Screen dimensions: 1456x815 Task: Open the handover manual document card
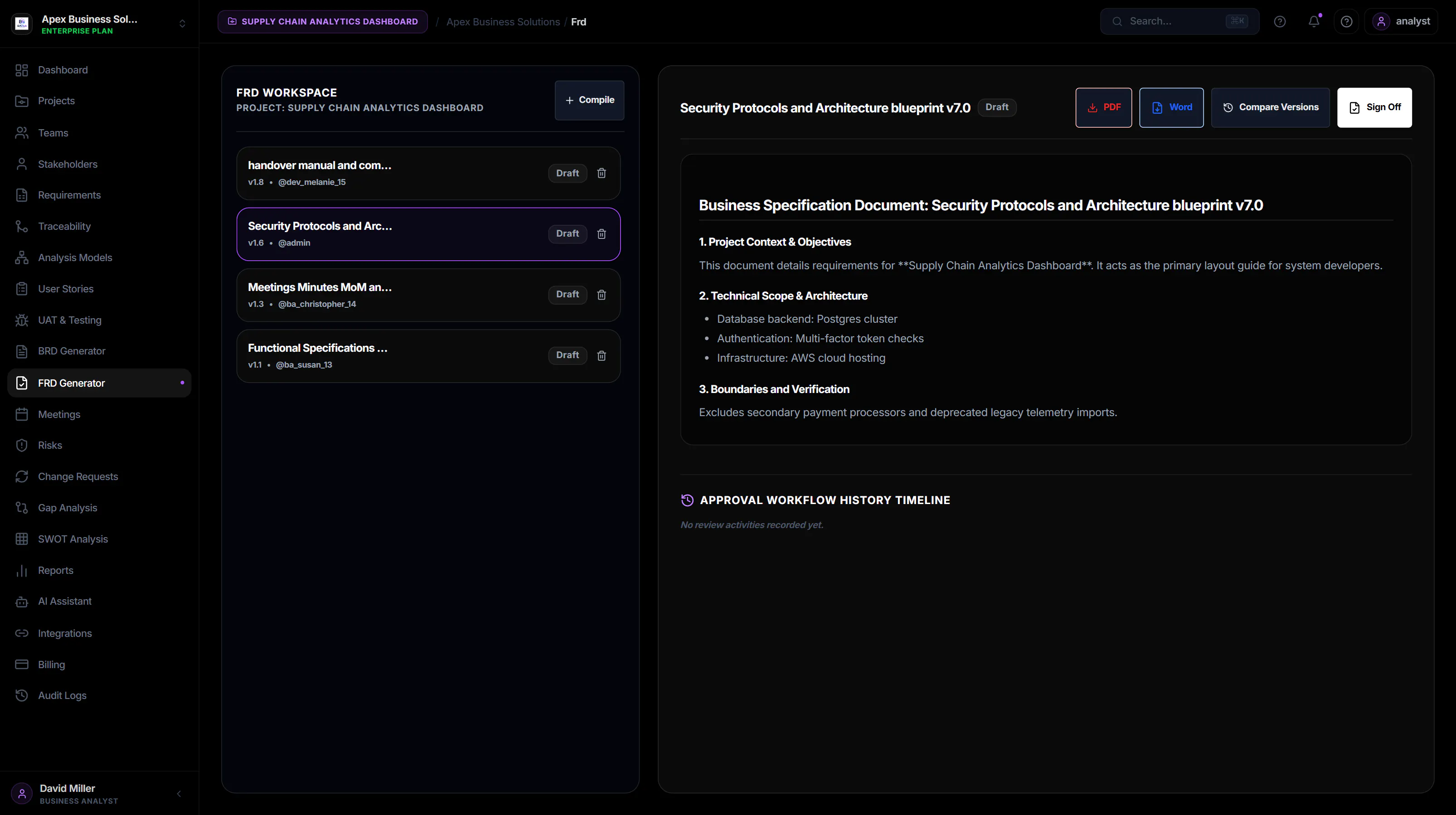click(x=428, y=174)
